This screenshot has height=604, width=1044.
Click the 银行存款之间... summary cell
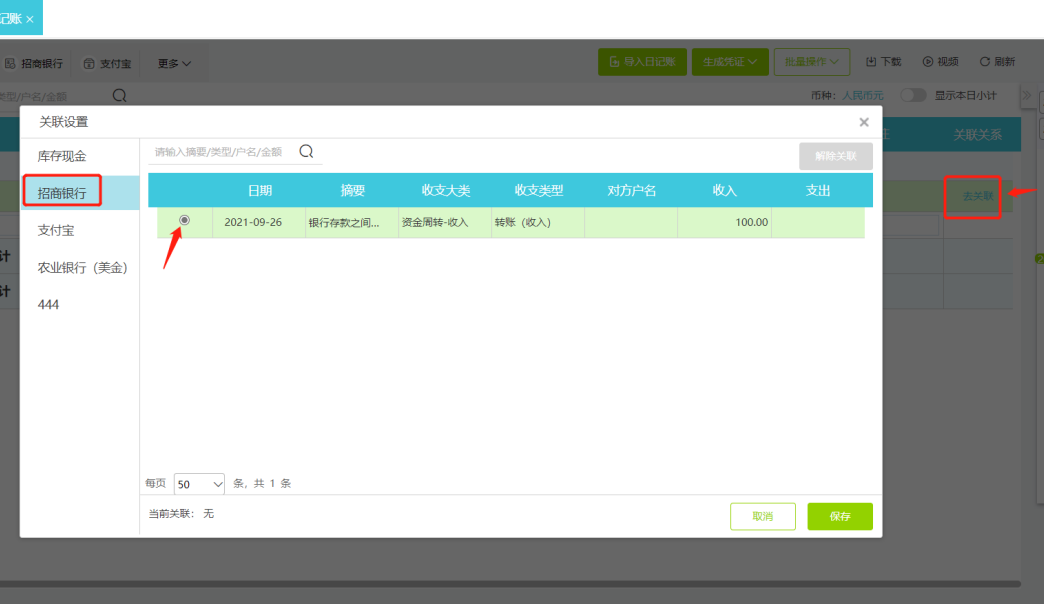tap(352, 222)
